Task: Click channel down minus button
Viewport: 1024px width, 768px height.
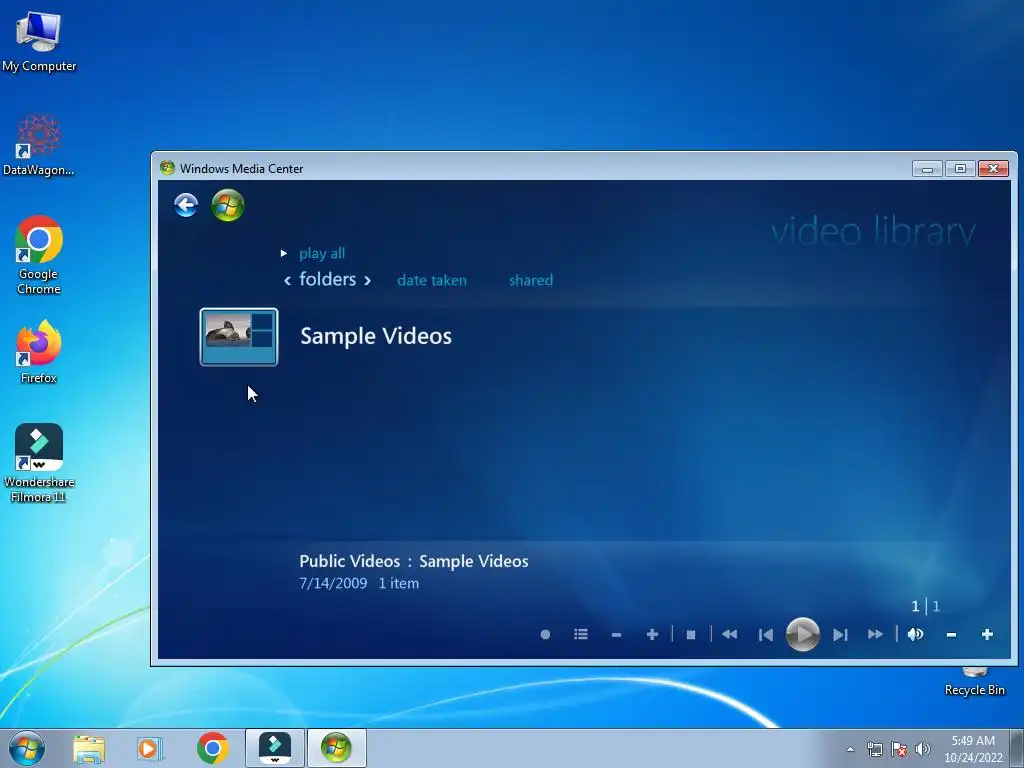Action: coord(616,635)
